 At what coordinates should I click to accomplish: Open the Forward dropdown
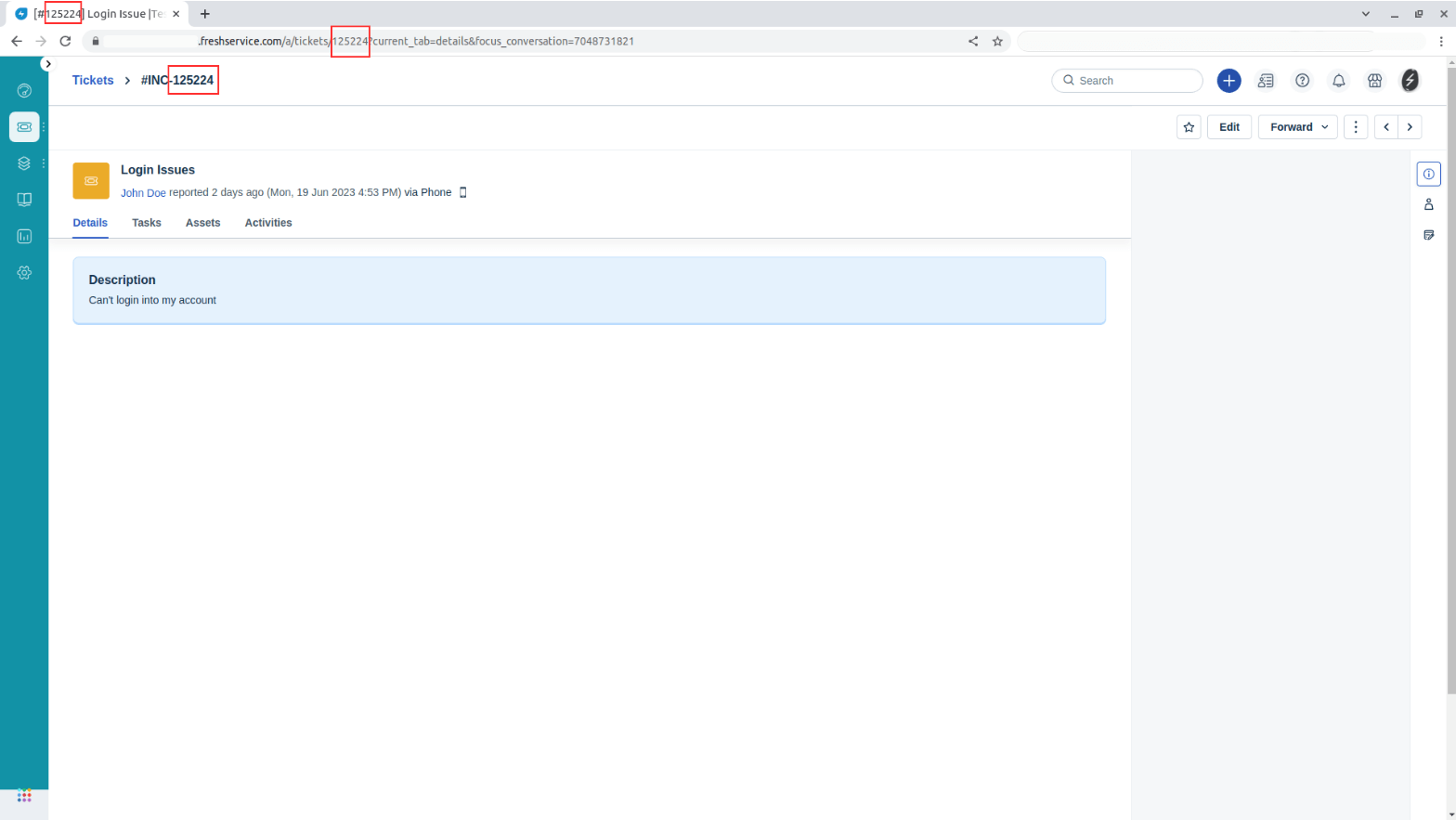tap(1298, 127)
